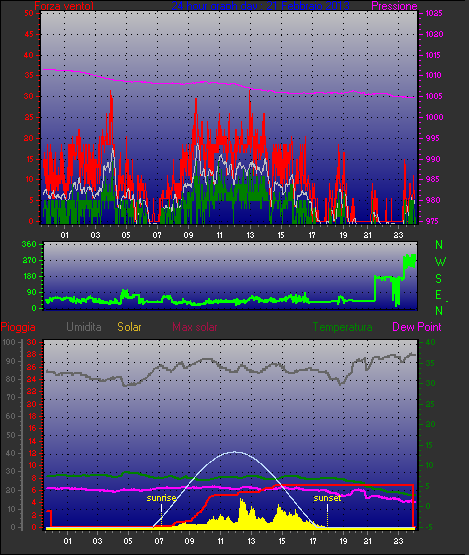Click the 23 hour tick on bottom graph
469x555 pixels.
pos(399,541)
